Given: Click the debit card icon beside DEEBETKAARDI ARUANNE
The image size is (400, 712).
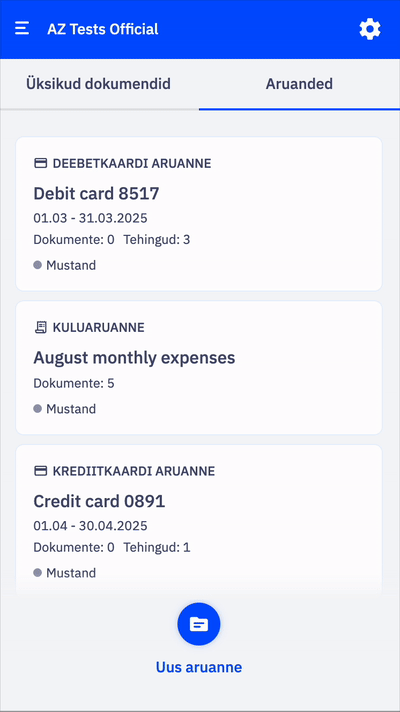Looking at the screenshot, I should coord(40,163).
